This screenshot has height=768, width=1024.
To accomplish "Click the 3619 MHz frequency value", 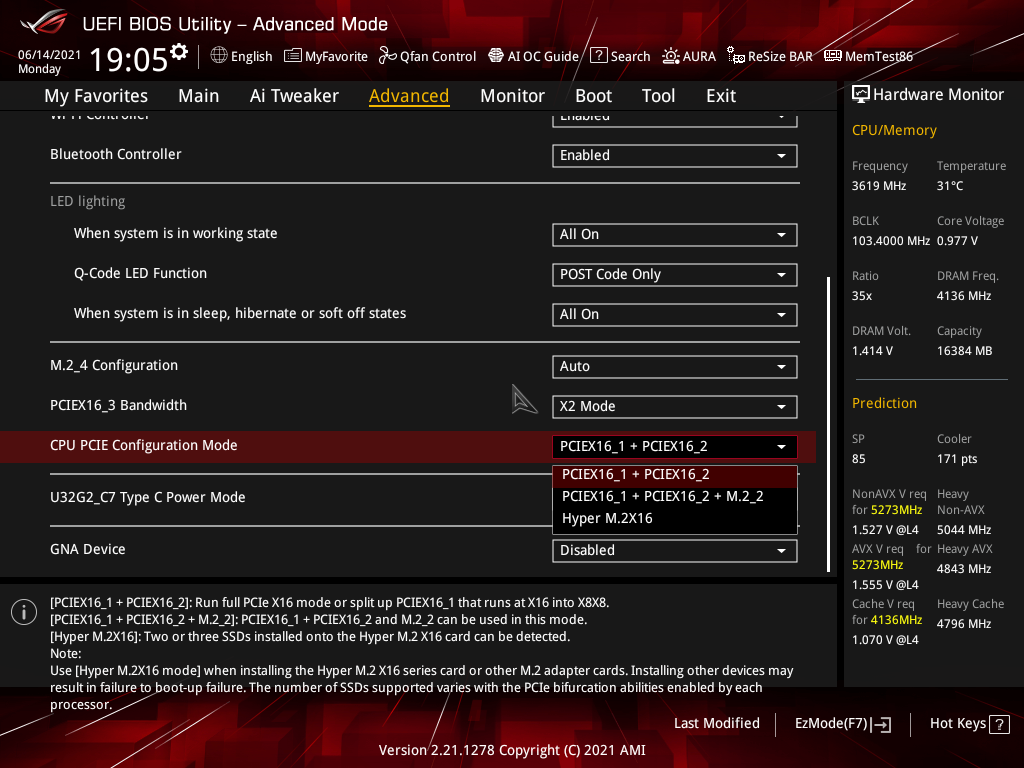I will pyautogui.click(x=878, y=186).
